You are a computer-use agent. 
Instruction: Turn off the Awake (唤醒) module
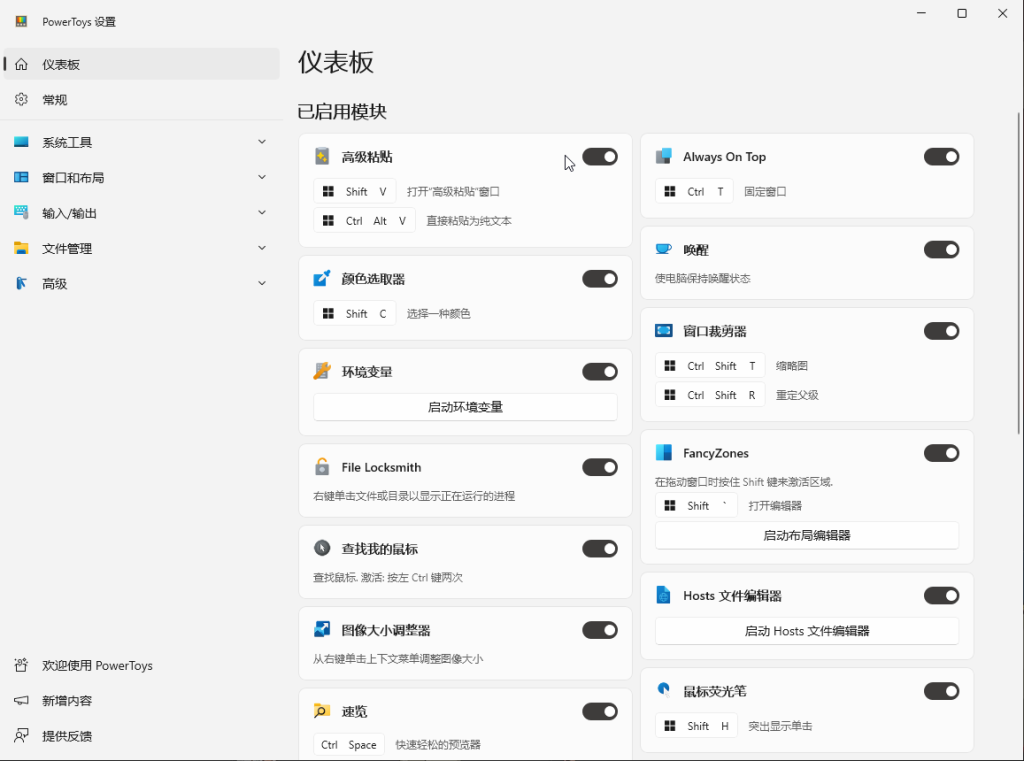pos(941,249)
